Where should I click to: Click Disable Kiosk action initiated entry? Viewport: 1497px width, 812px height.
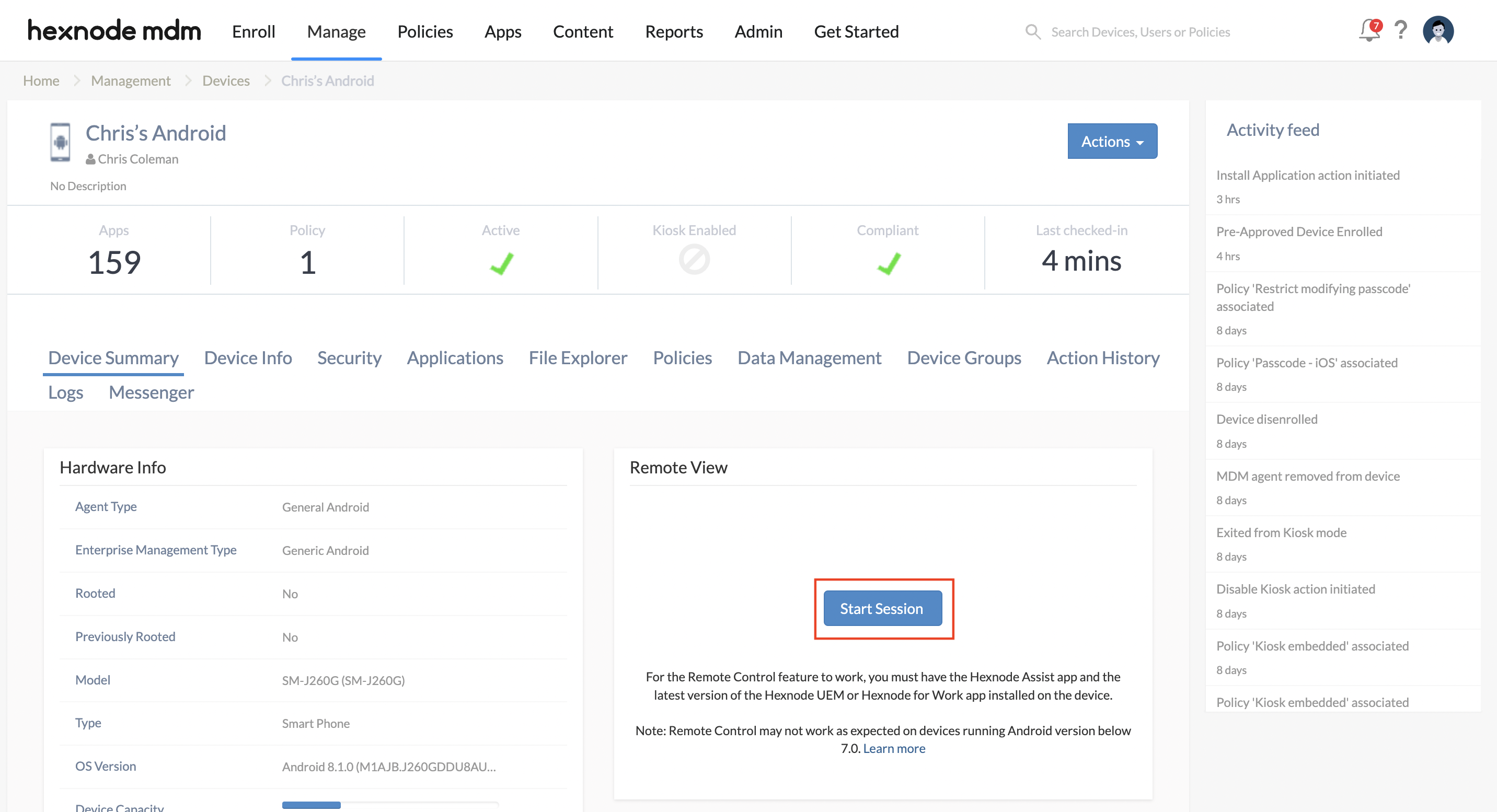(1295, 589)
